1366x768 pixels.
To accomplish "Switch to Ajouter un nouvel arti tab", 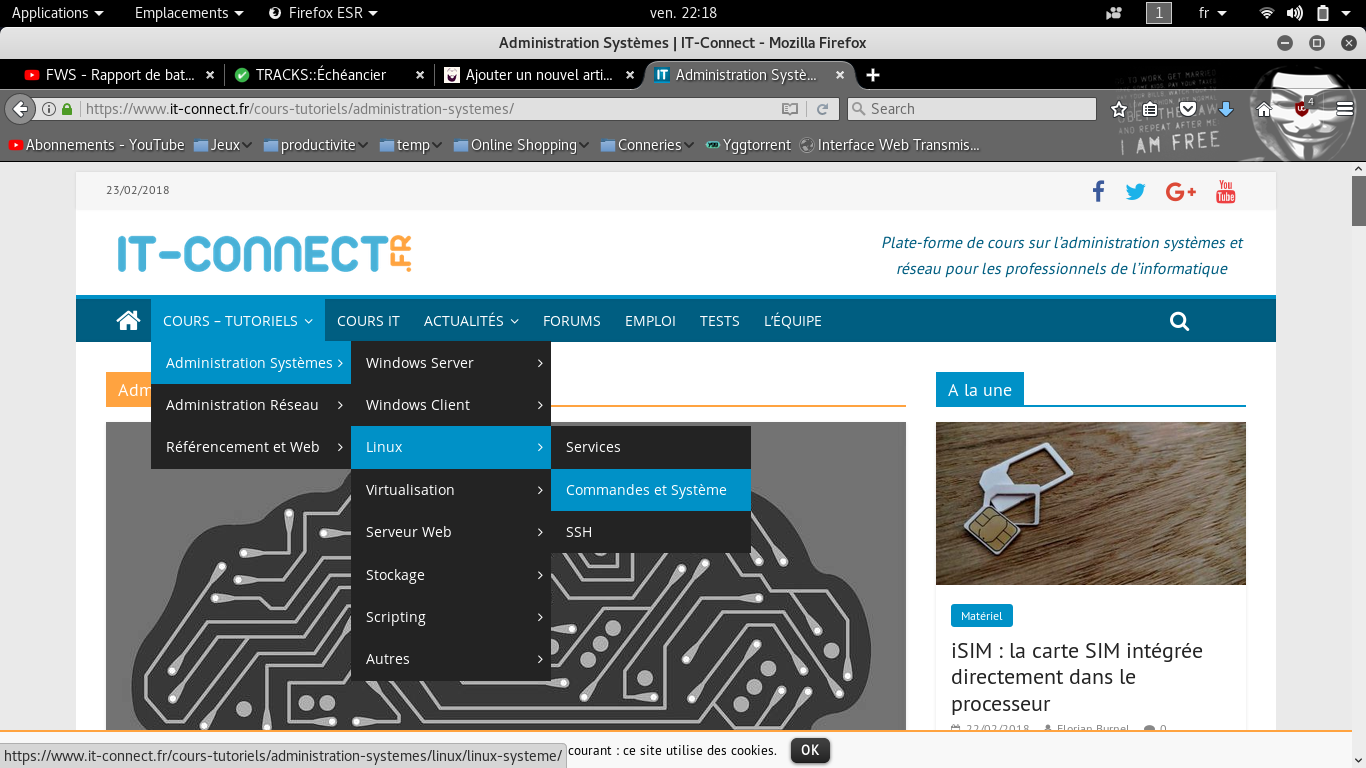I will 539,75.
